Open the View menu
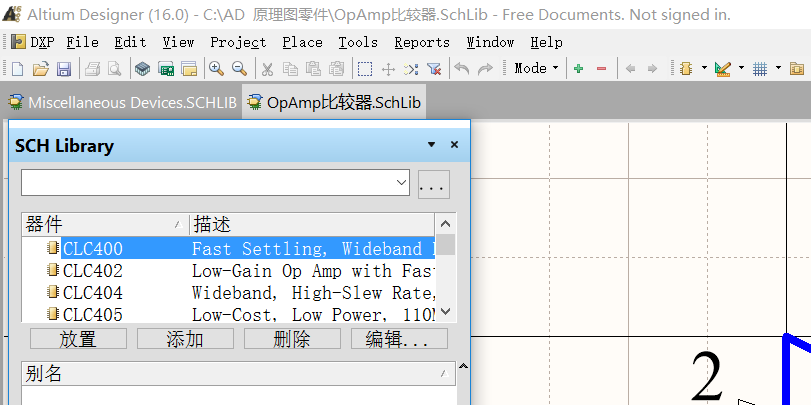Viewport: 811px width, 405px height. click(x=178, y=42)
